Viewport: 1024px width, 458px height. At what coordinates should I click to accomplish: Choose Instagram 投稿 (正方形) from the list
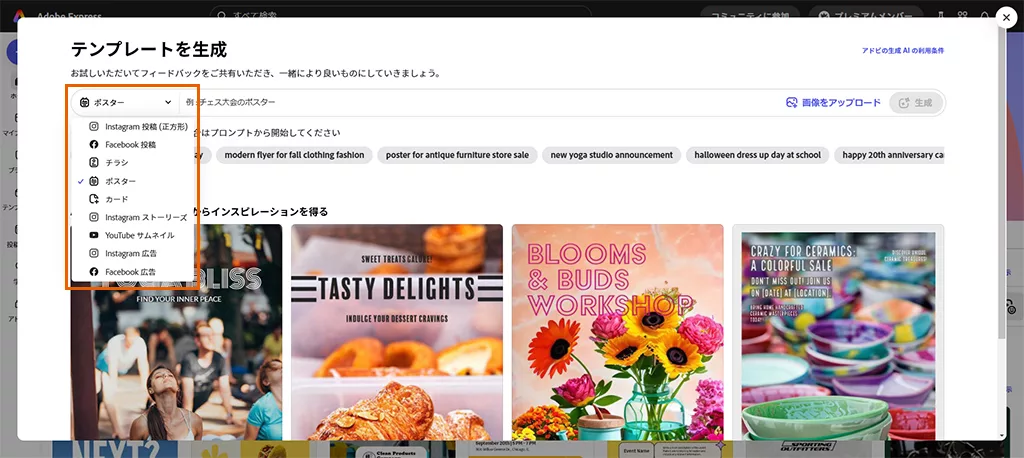pyautogui.click(x=138, y=126)
